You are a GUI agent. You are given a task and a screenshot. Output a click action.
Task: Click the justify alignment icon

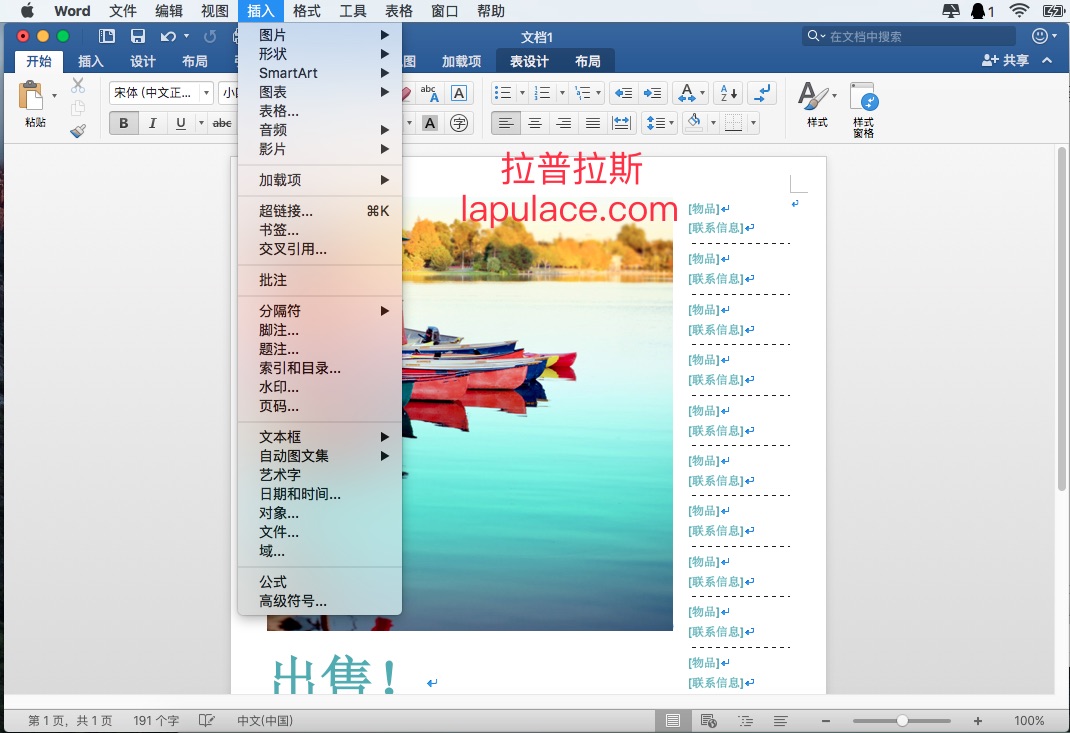coord(593,123)
